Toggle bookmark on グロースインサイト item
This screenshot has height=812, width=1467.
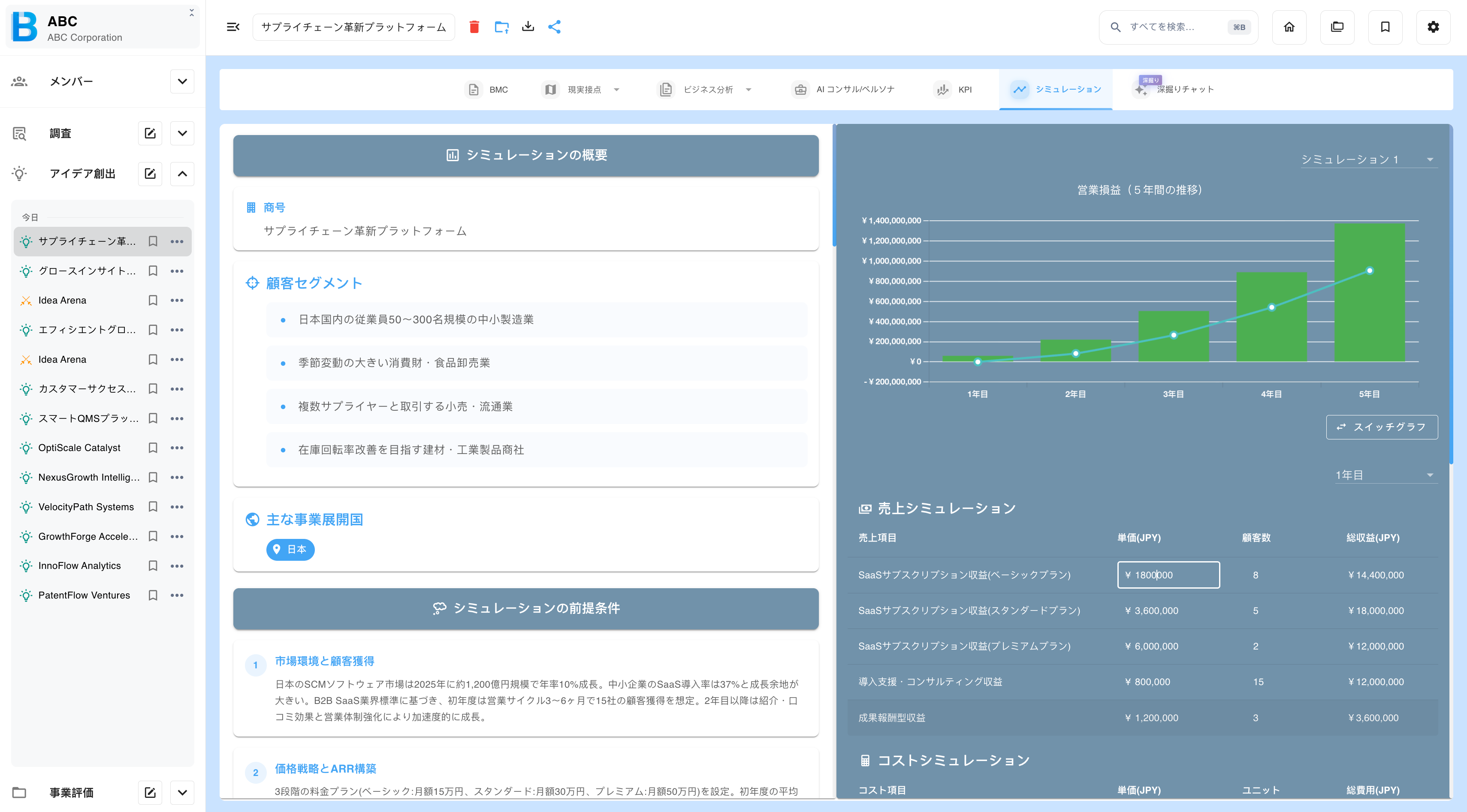pos(153,271)
